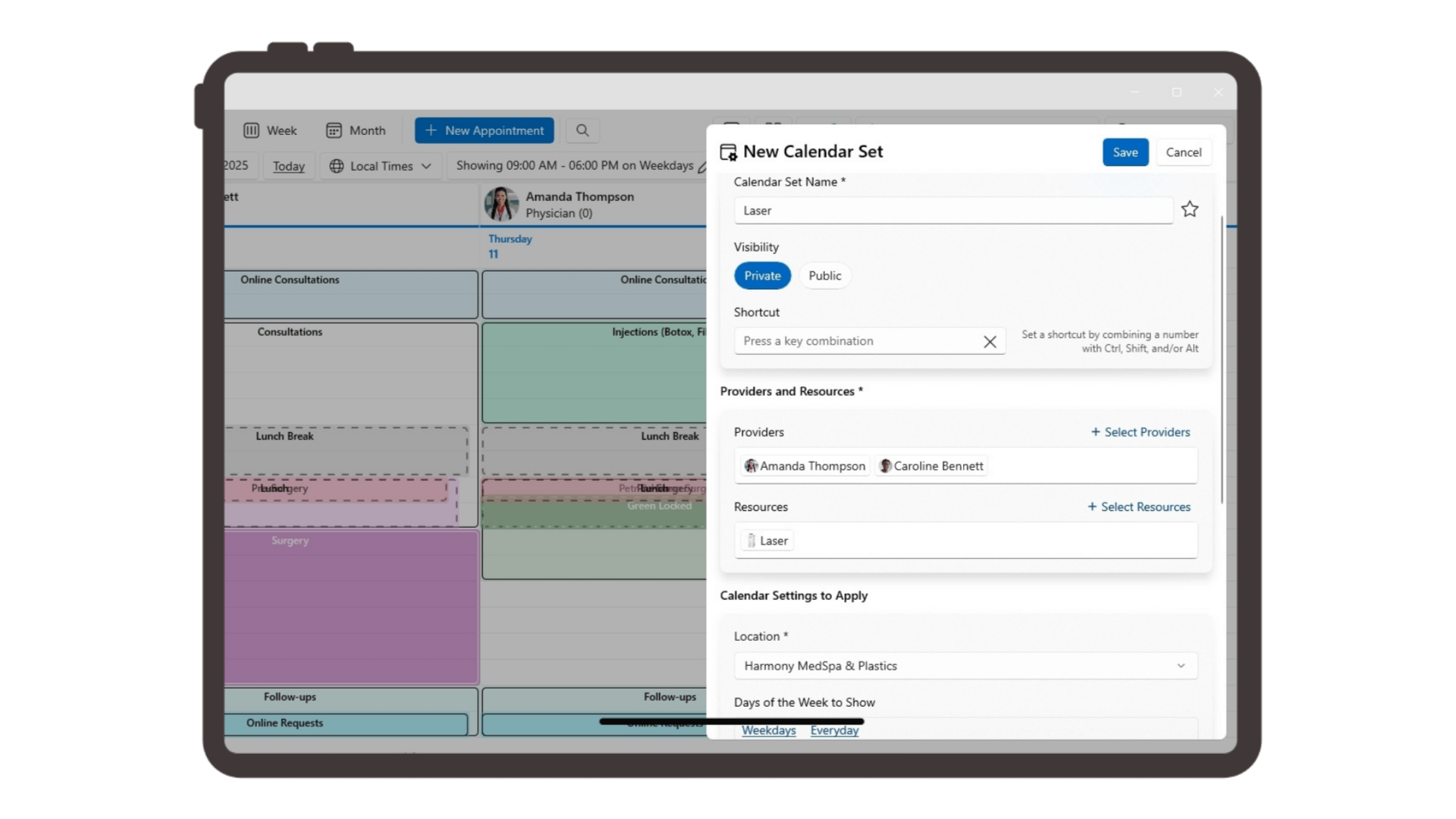This screenshot has width=1456, height=819.
Task: Open the Local Times dropdown
Action: point(381,166)
